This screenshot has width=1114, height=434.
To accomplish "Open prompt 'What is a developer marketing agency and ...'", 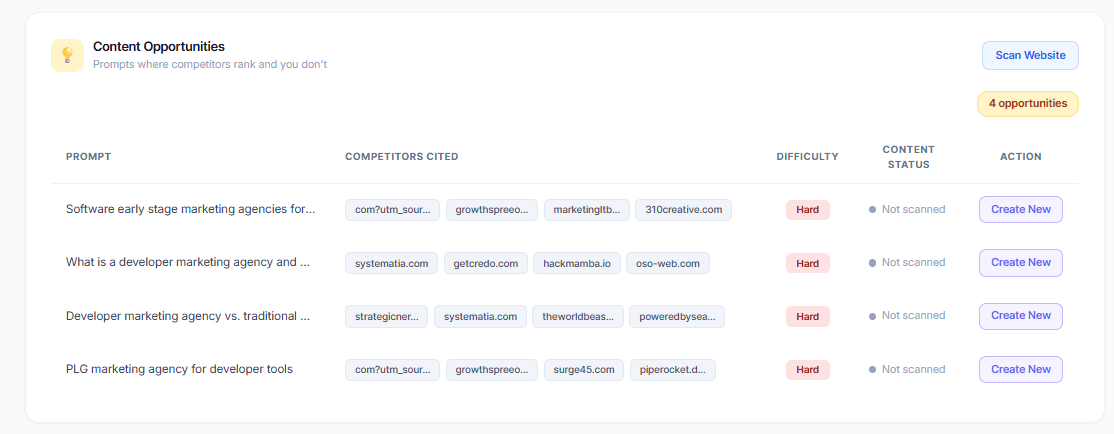I will 188,263.
